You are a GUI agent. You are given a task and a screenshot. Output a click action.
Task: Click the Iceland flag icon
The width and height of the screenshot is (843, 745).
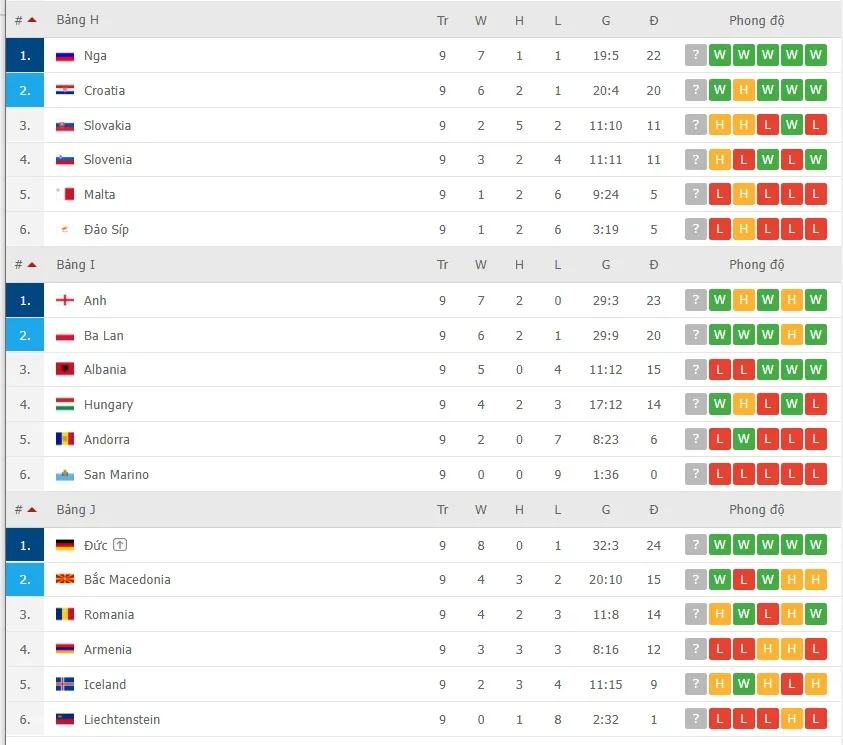coord(64,684)
